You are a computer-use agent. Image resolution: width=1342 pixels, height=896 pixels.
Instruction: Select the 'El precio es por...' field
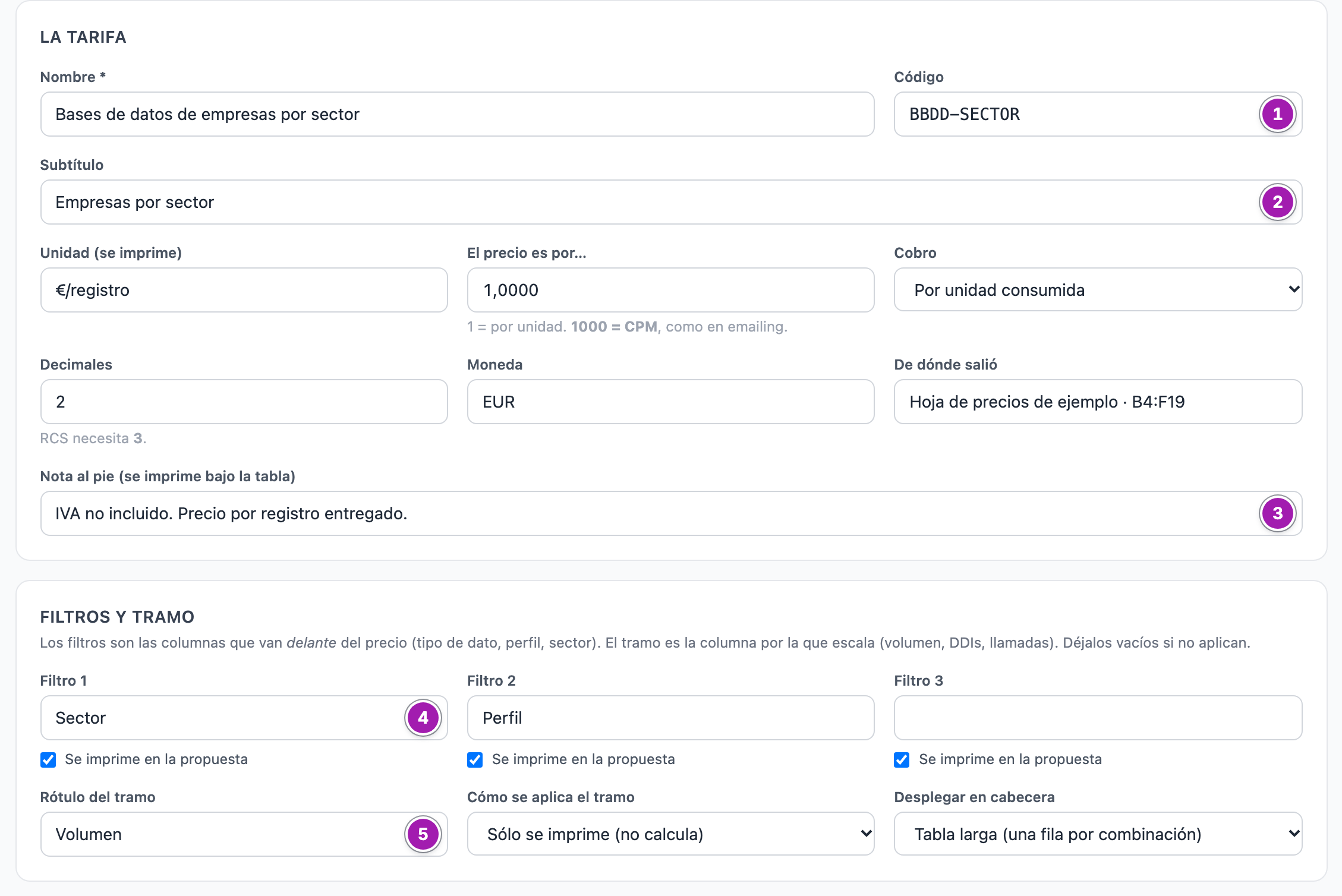[x=670, y=290]
